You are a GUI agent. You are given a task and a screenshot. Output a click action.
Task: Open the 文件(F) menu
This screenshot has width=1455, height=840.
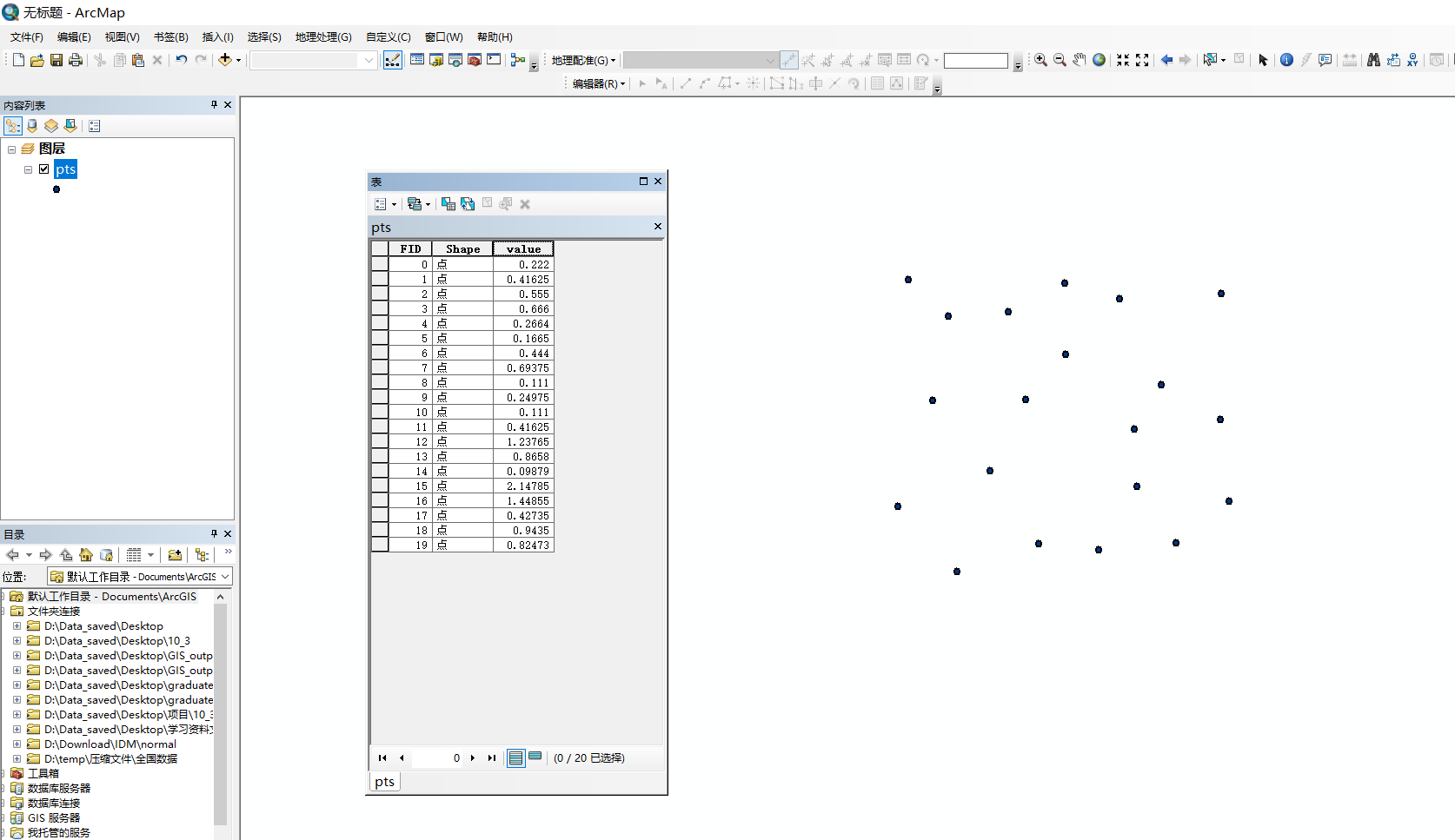coord(26,37)
